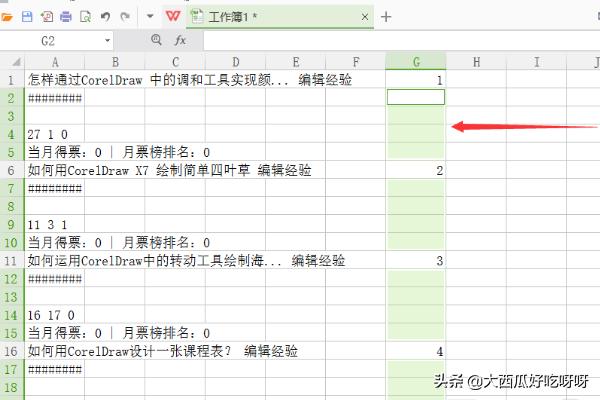Click the open folder icon
Image resolution: width=600 pixels, height=400 pixels.
9,17
